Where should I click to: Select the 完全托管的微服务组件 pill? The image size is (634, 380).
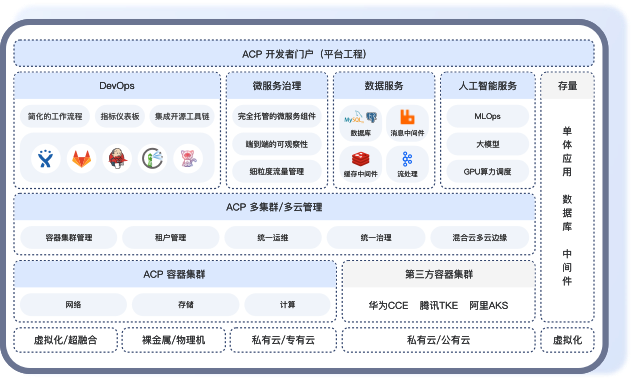pos(277,116)
